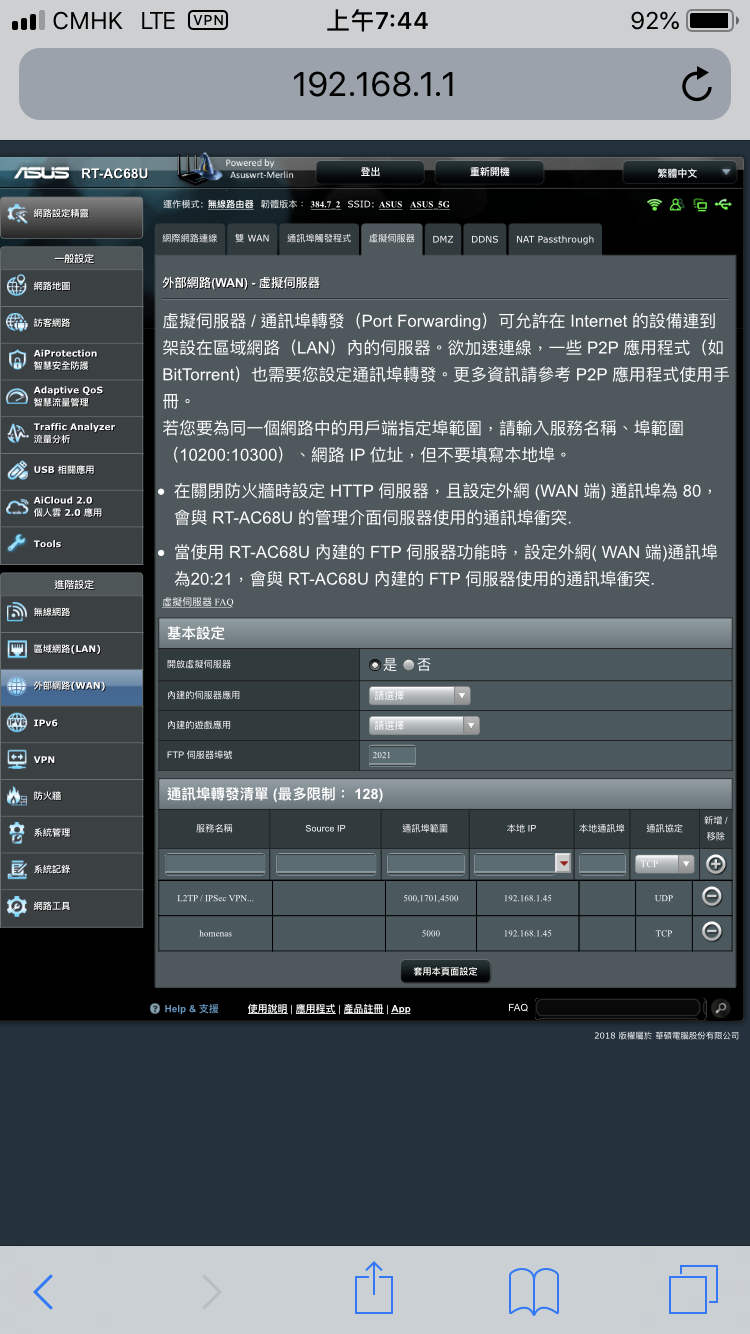This screenshot has height=1334, width=750.
Task: Click the Source IP input field
Action: click(326, 864)
